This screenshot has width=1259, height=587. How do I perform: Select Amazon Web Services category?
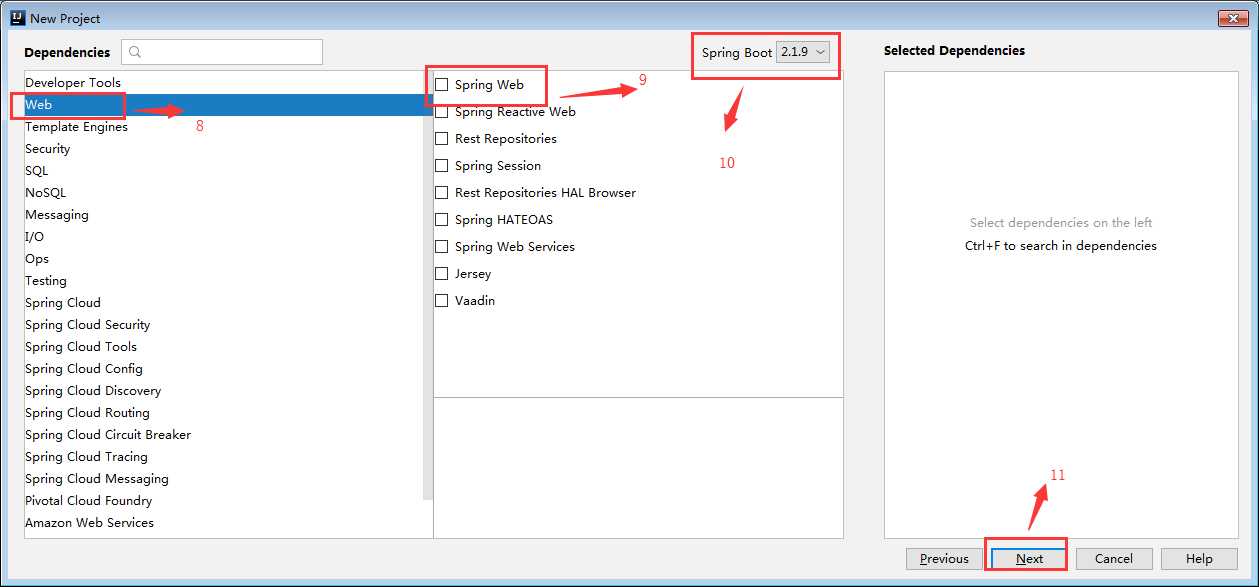coord(224,523)
